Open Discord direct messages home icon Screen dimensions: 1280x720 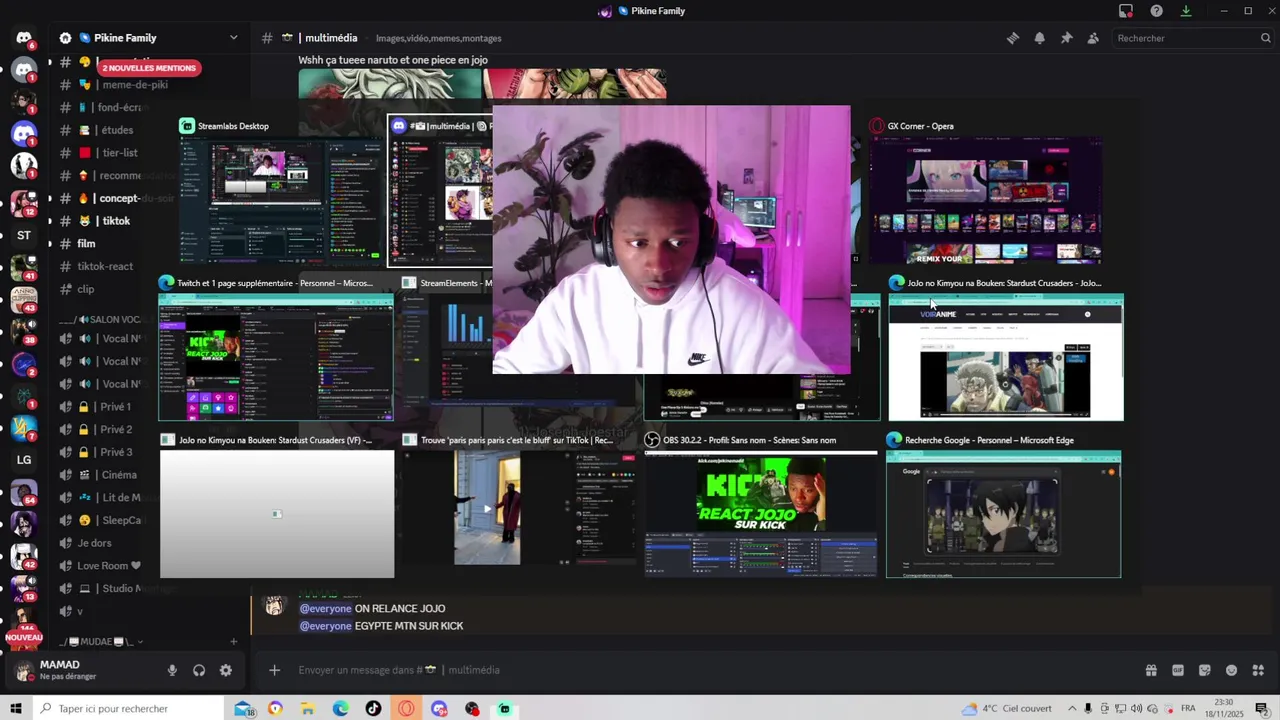pyautogui.click(x=24, y=38)
